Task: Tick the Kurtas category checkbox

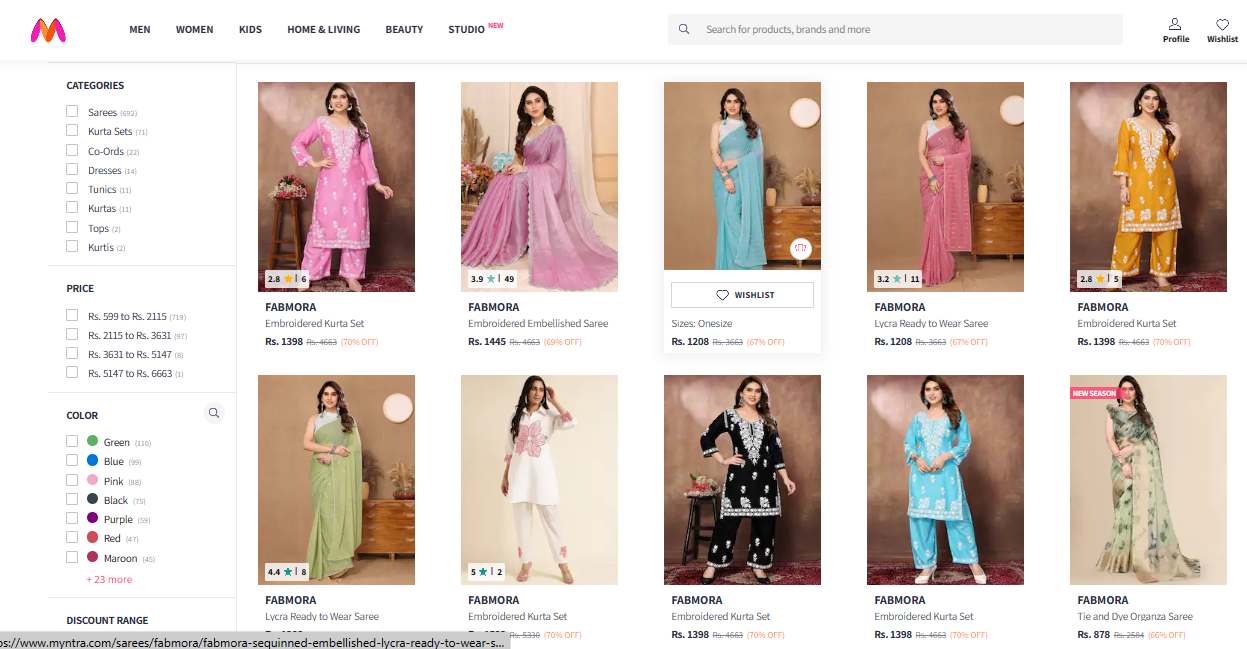Action: point(72,208)
